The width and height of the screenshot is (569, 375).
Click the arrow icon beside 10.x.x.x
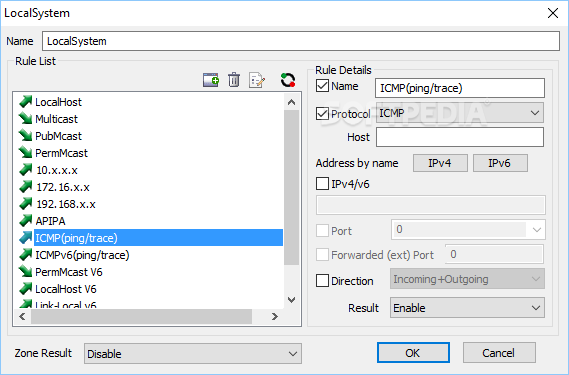(25, 170)
